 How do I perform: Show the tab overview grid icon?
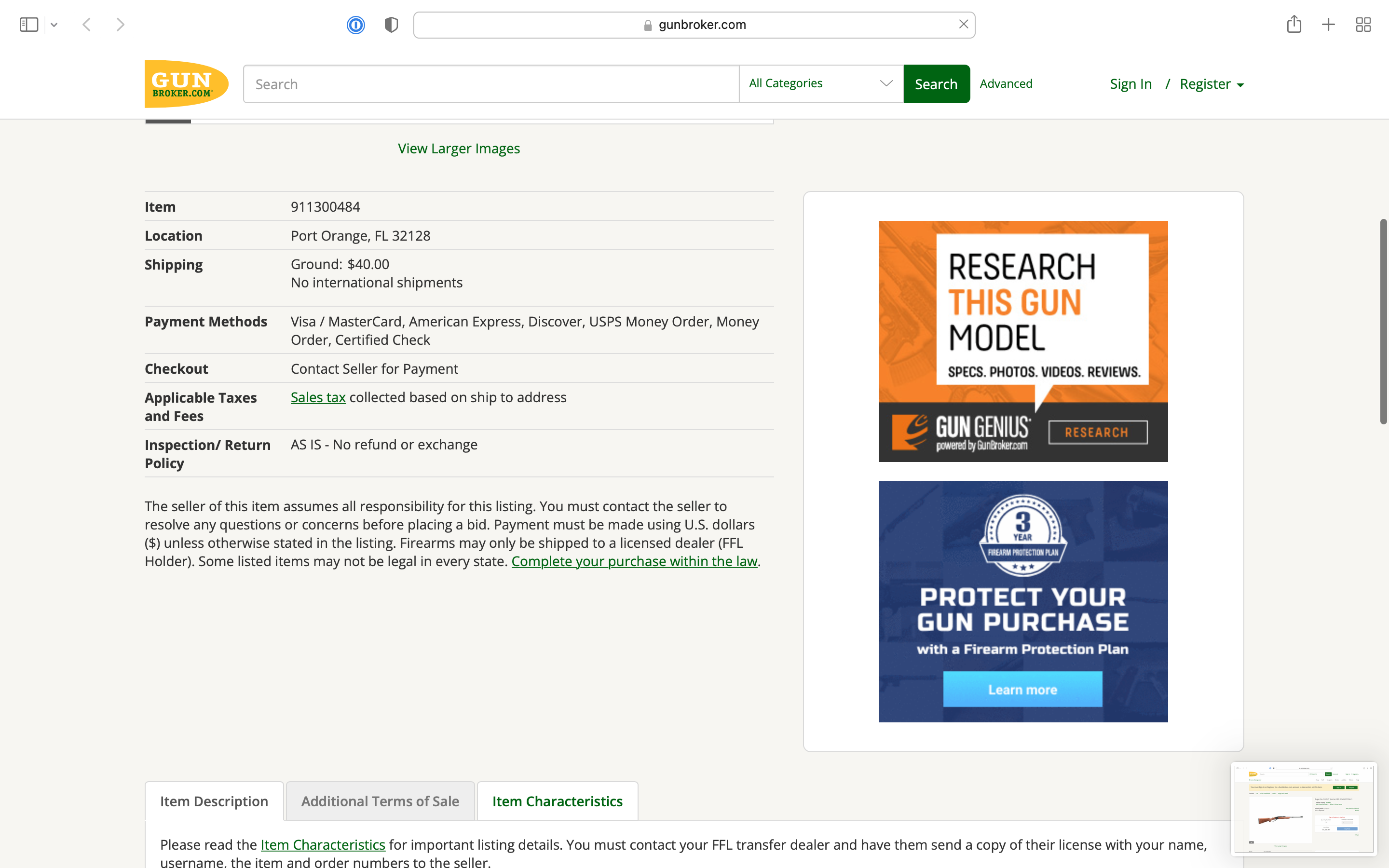[x=1363, y=25]
